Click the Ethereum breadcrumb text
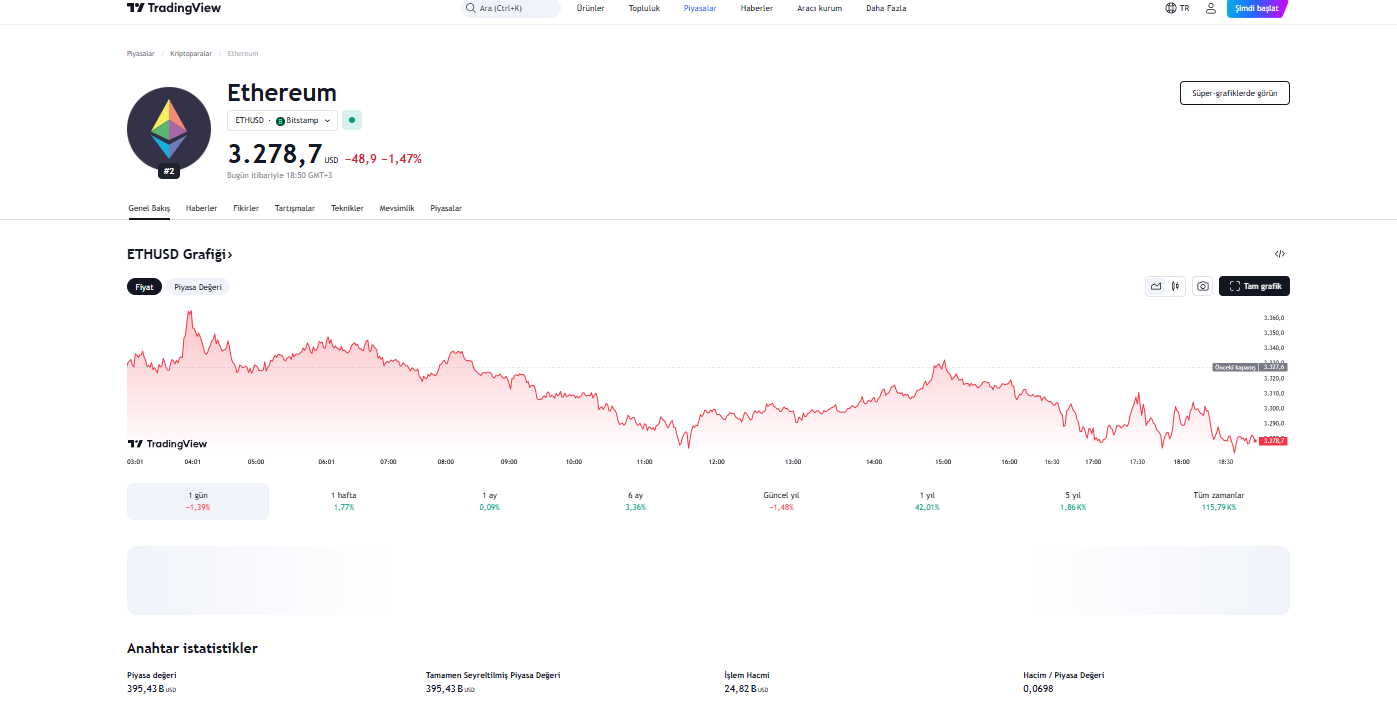Viewport: 1397px width, 703px height. pos(243,53)
